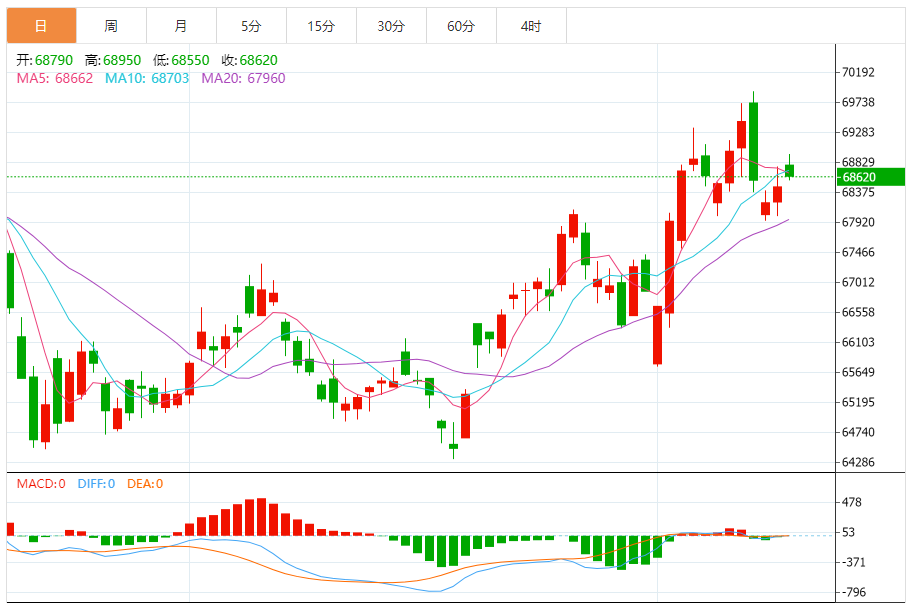The width and height of the screenshot is (911, 603).
Task: Click the tallest red MACD histogram bar
Action: (x=261, y=517)
